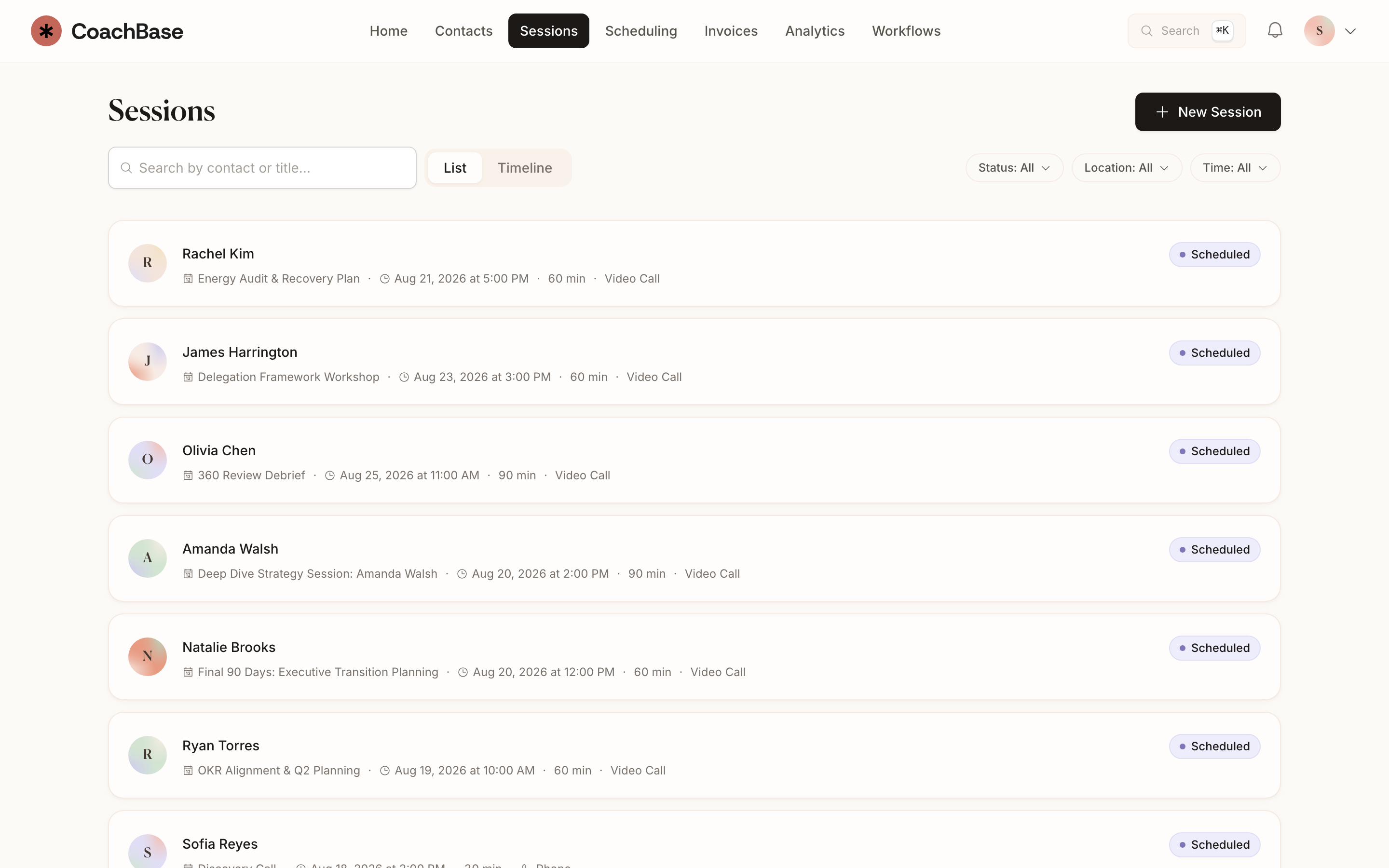Image resolution: width=1389 pixels, height=868 pixels.
Task: Click Ryan Torres's avatar
Action: [148, 755]
